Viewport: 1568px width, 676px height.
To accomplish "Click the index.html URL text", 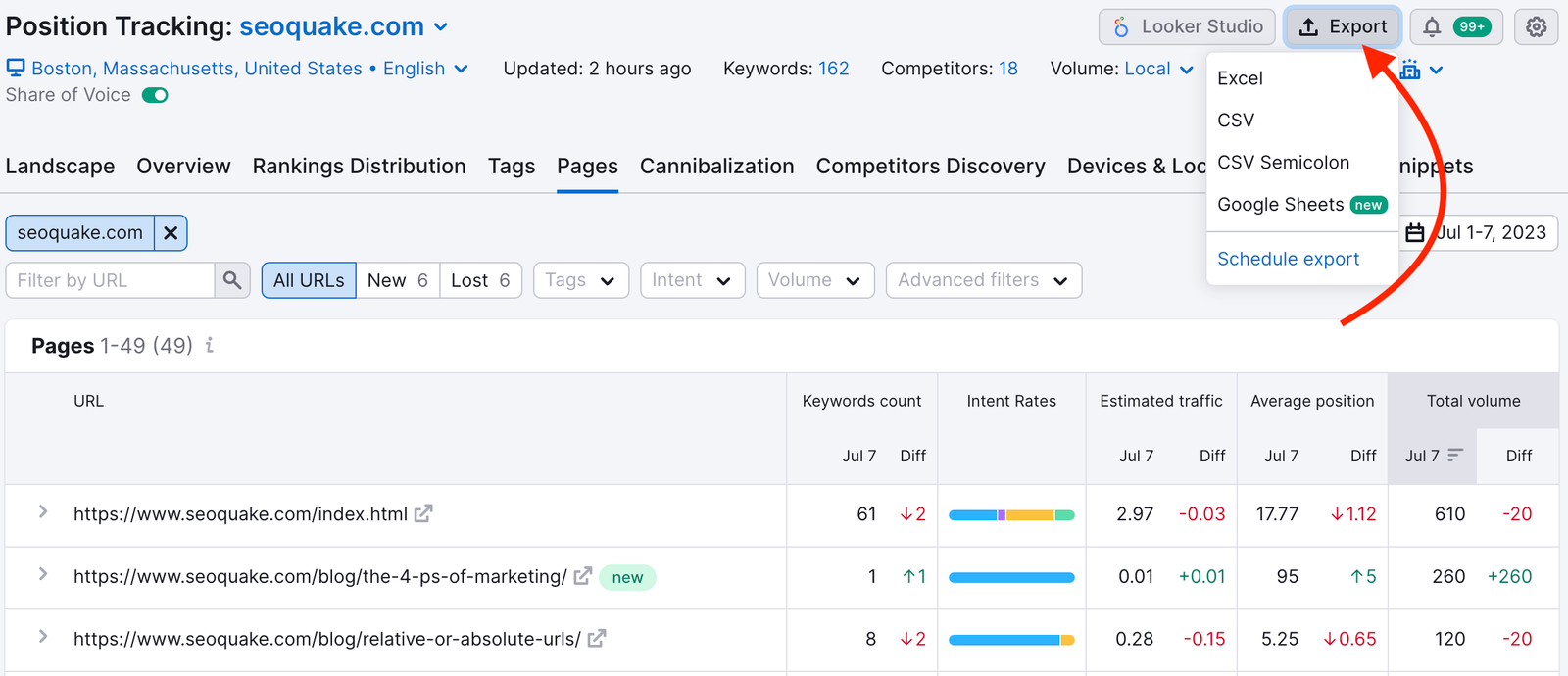I will (x=240, y=514).
